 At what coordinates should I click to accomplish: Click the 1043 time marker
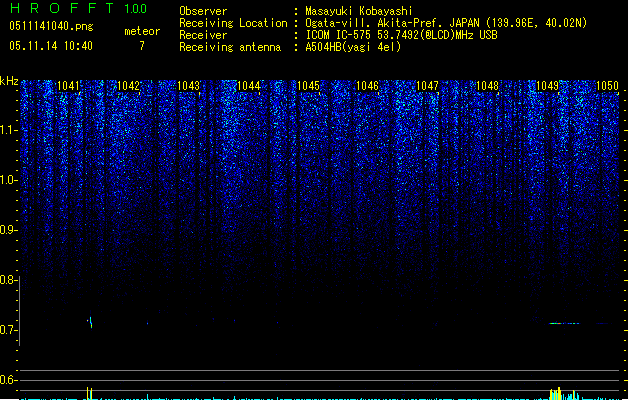click(x=188, y=86)
